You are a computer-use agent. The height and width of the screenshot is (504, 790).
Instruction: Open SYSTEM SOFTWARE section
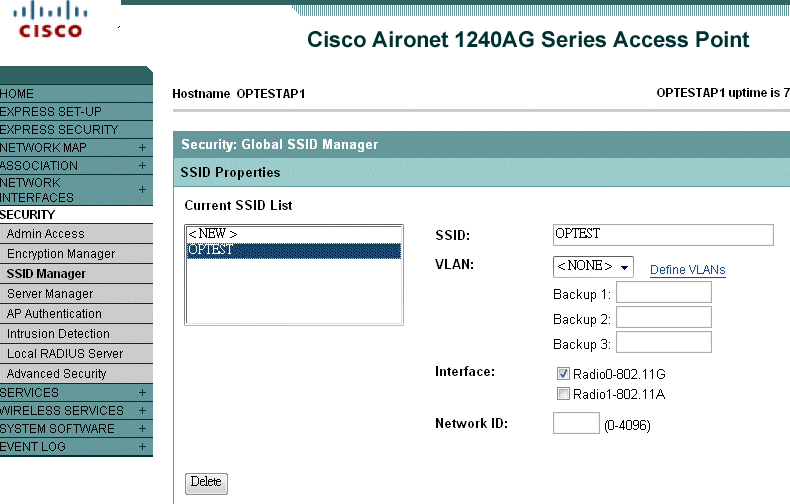click(57, 429)
